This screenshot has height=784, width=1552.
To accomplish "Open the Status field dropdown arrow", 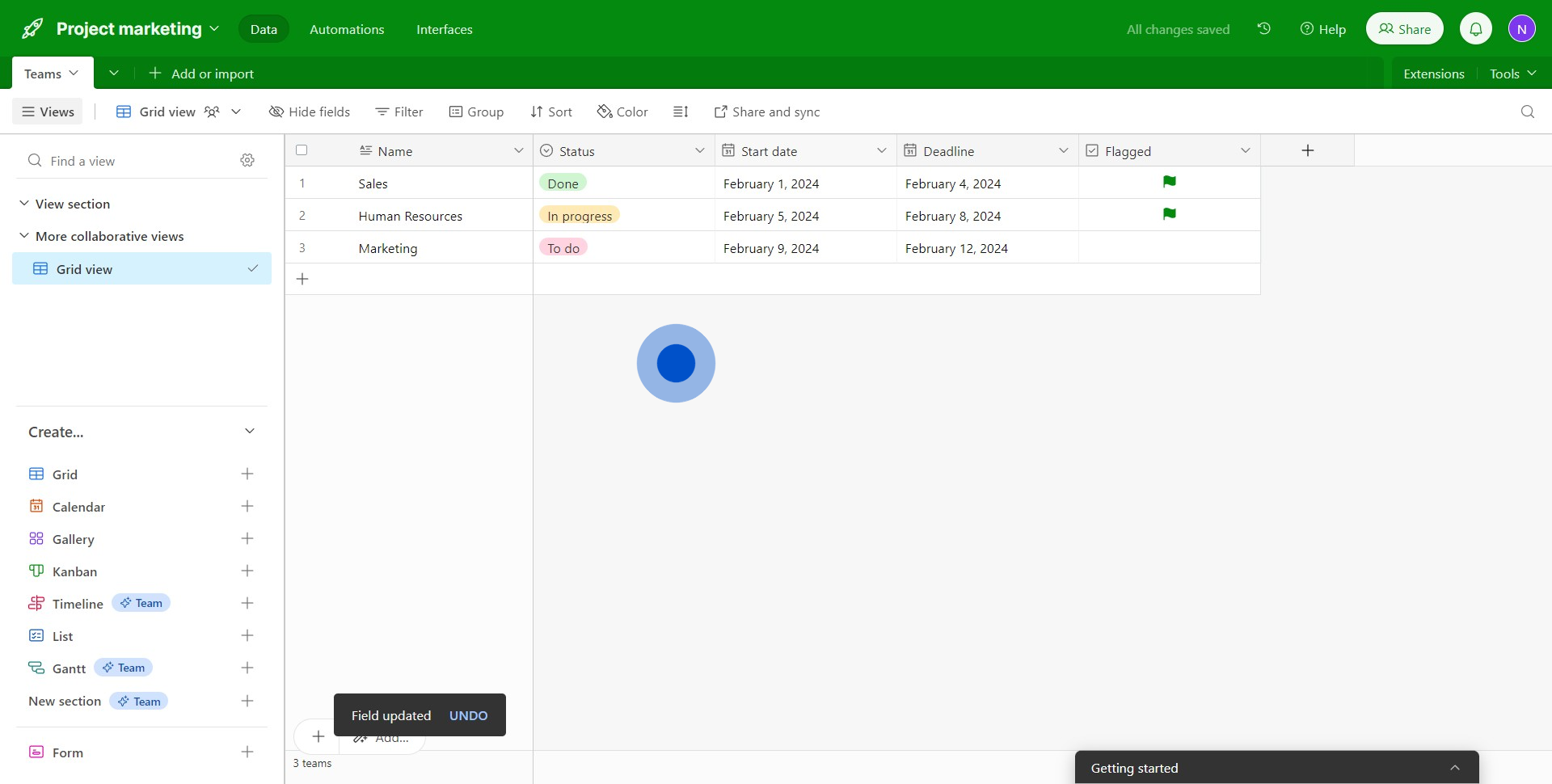I will tap(700, 150).
